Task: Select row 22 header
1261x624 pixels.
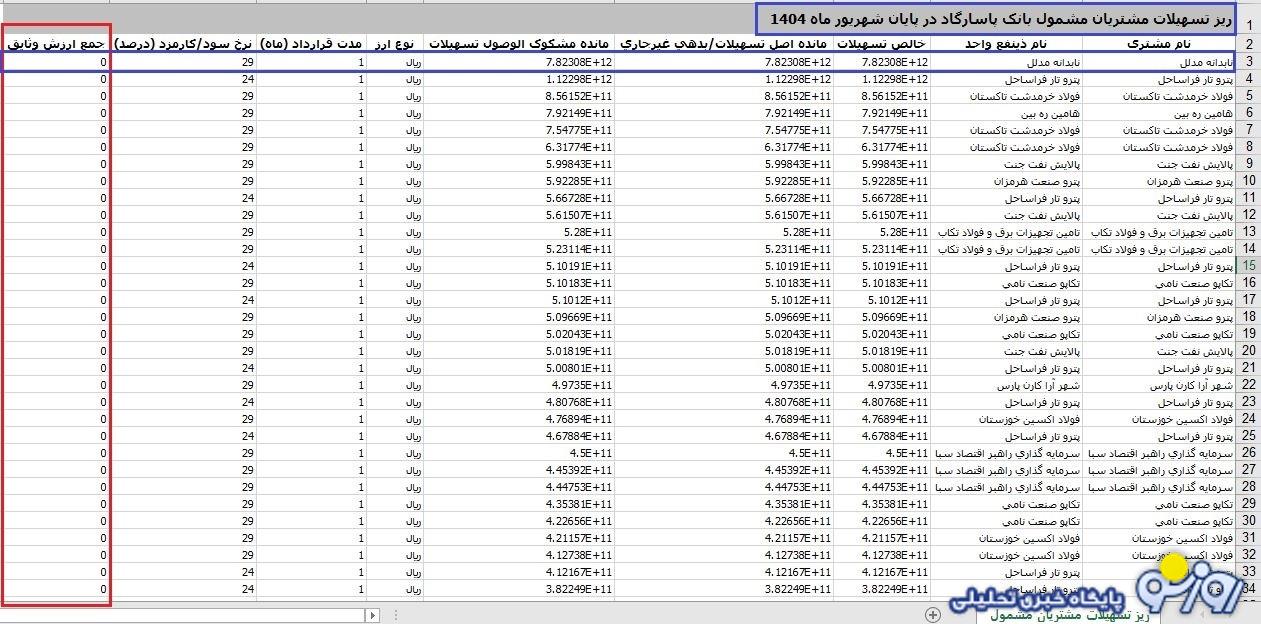Action: [x=1248, y=385]
